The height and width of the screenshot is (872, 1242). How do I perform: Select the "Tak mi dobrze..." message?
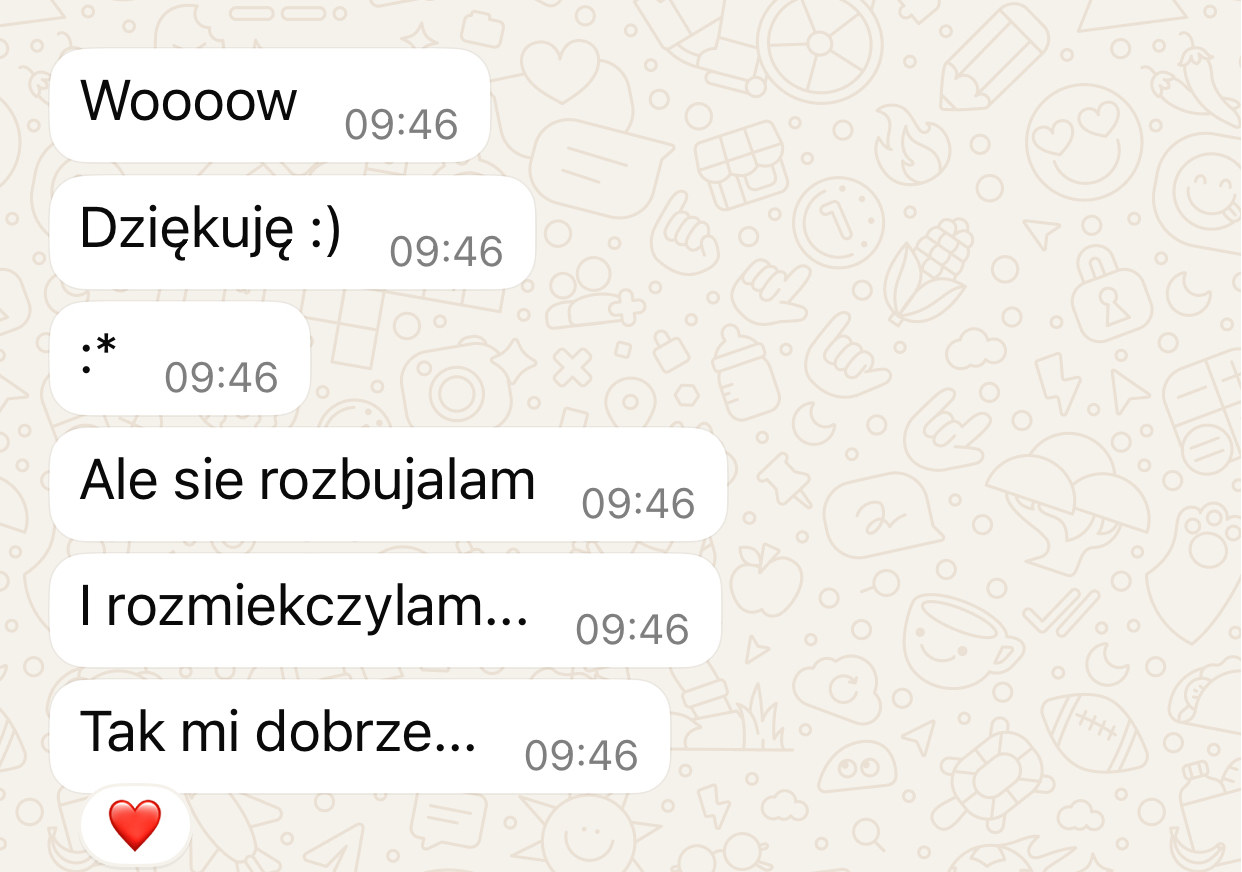tap(359, 736)
